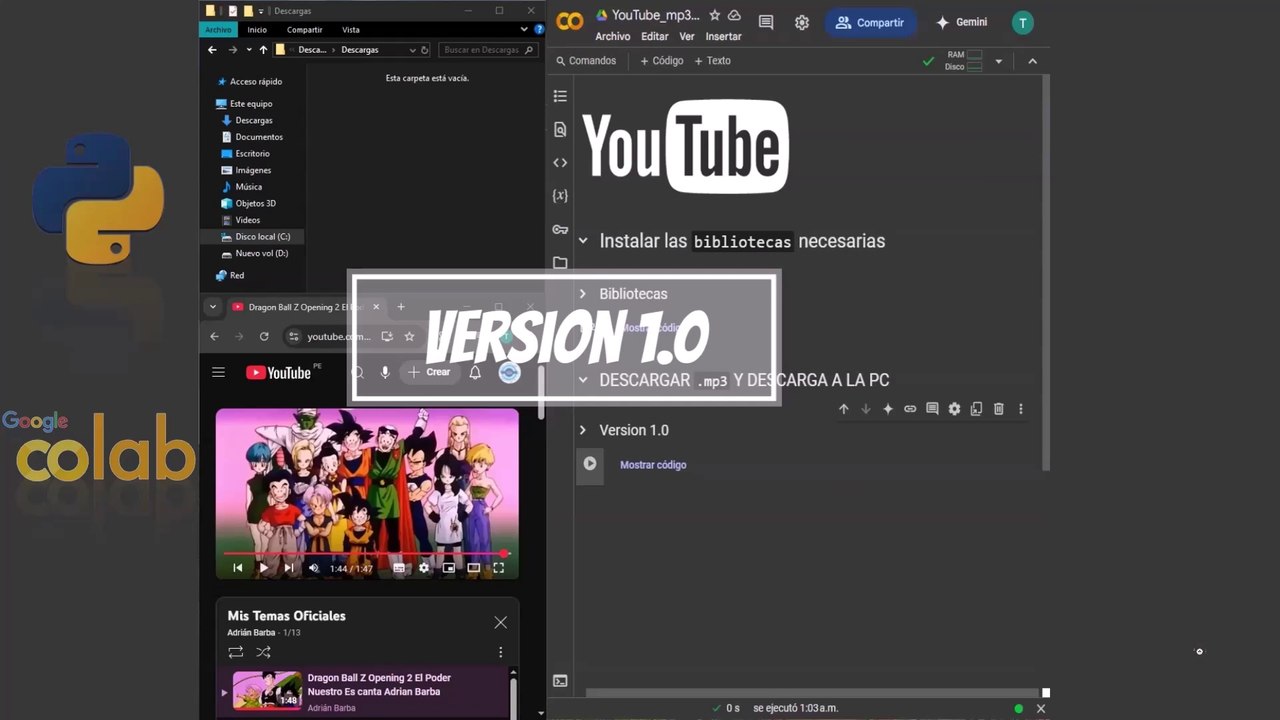Skip to the next video in player

pos(288,568)
